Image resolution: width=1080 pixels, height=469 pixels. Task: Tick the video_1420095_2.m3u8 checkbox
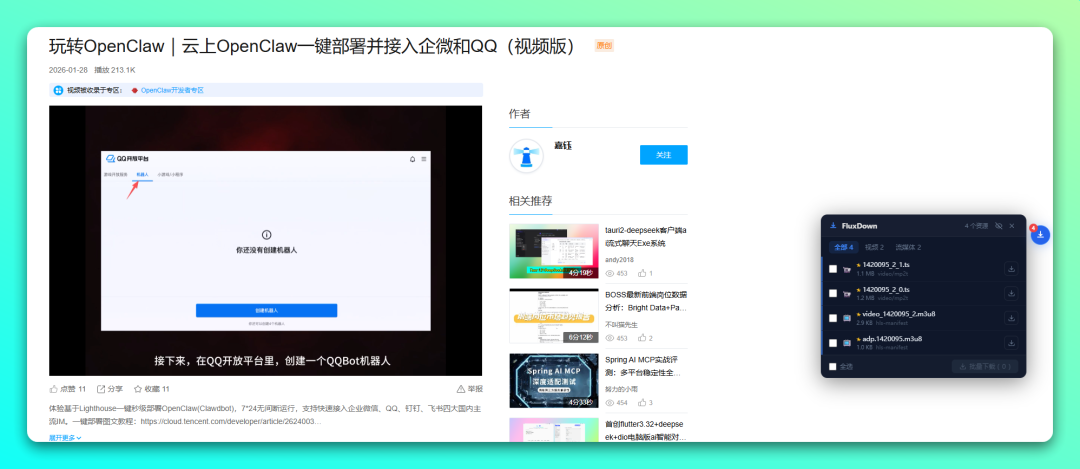tap(833, 318)
